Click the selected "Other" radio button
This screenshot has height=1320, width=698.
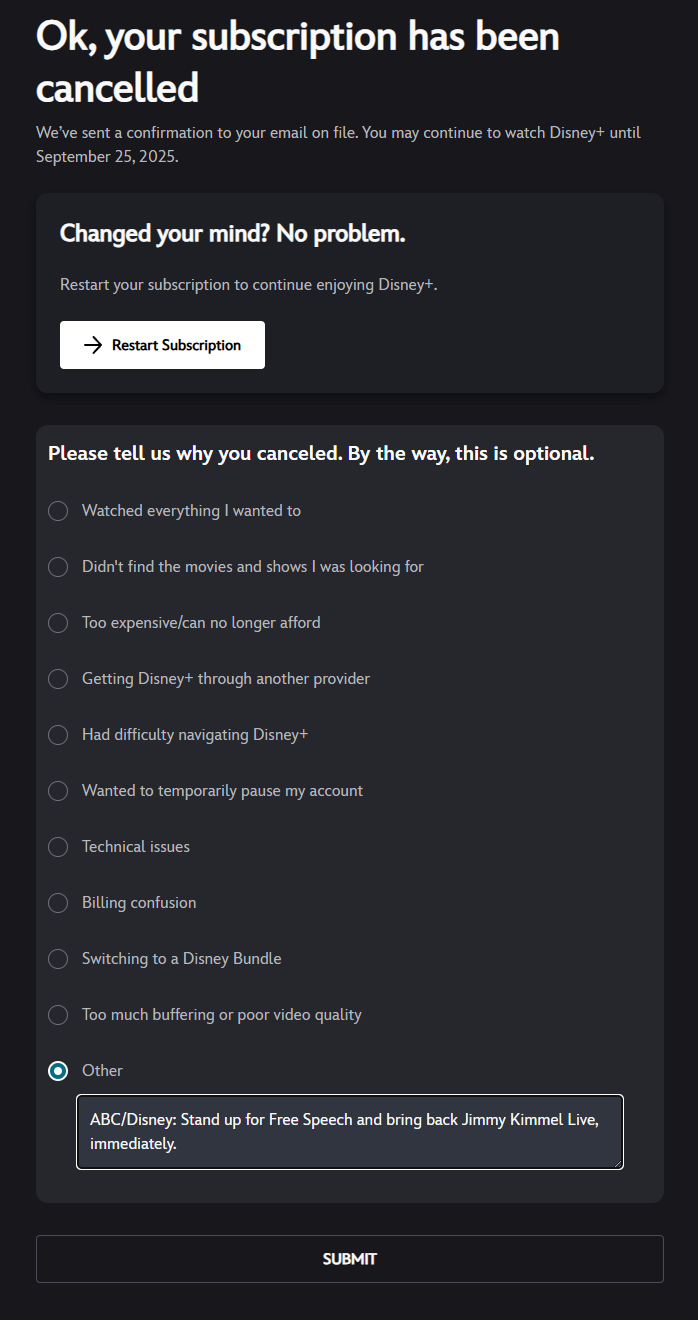point(59,1071)
